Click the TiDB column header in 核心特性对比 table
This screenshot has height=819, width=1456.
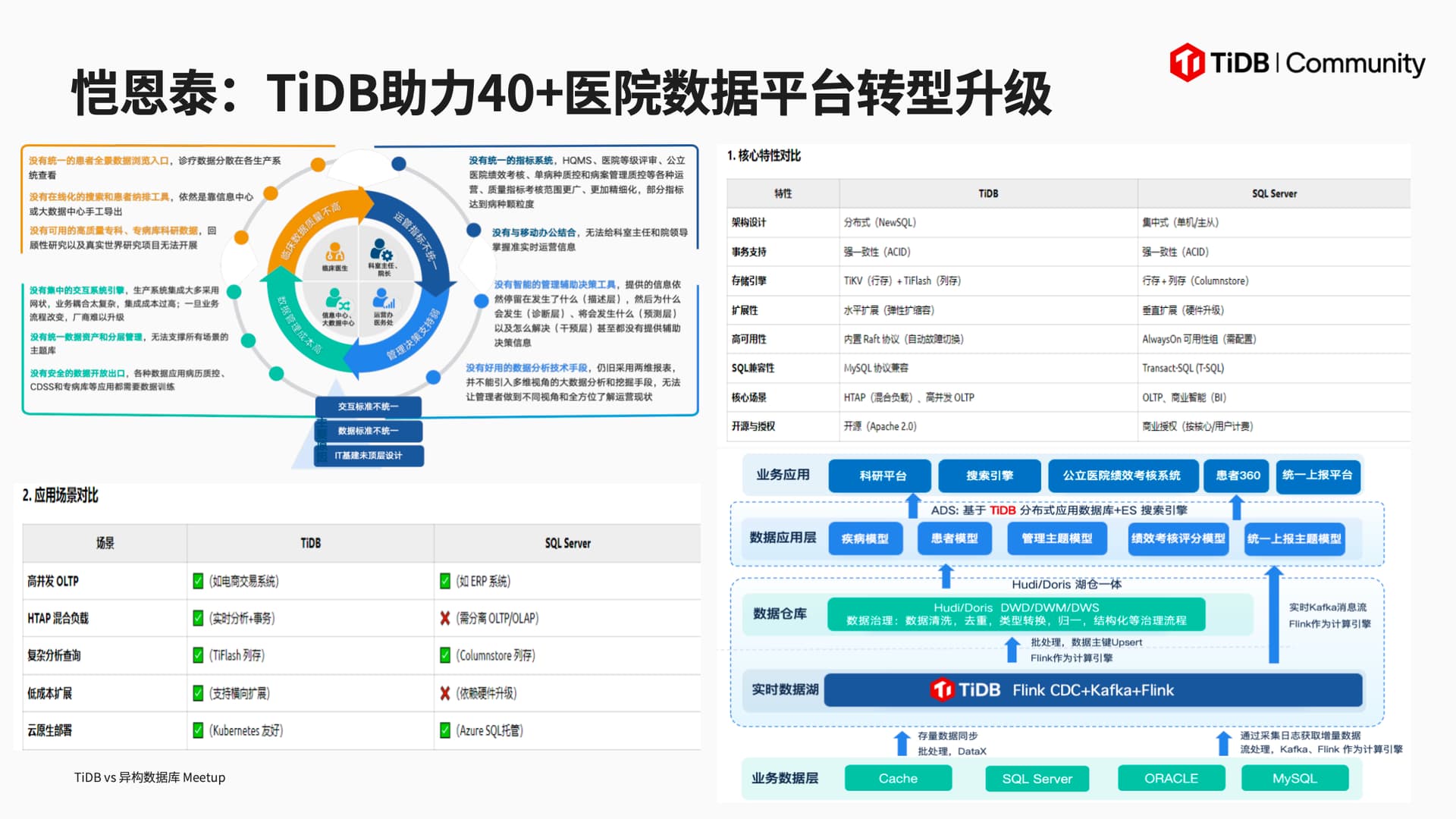987,193
